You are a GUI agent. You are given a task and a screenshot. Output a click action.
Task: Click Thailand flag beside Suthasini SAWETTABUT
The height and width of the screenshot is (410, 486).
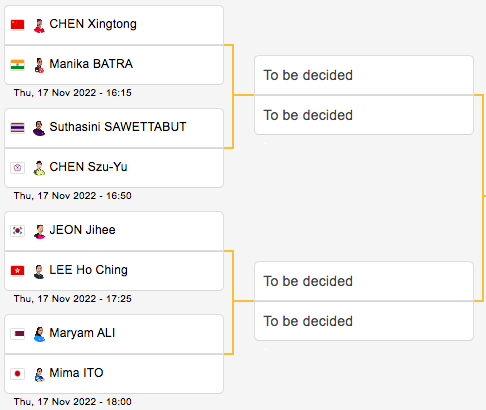[x=17, y=128]
